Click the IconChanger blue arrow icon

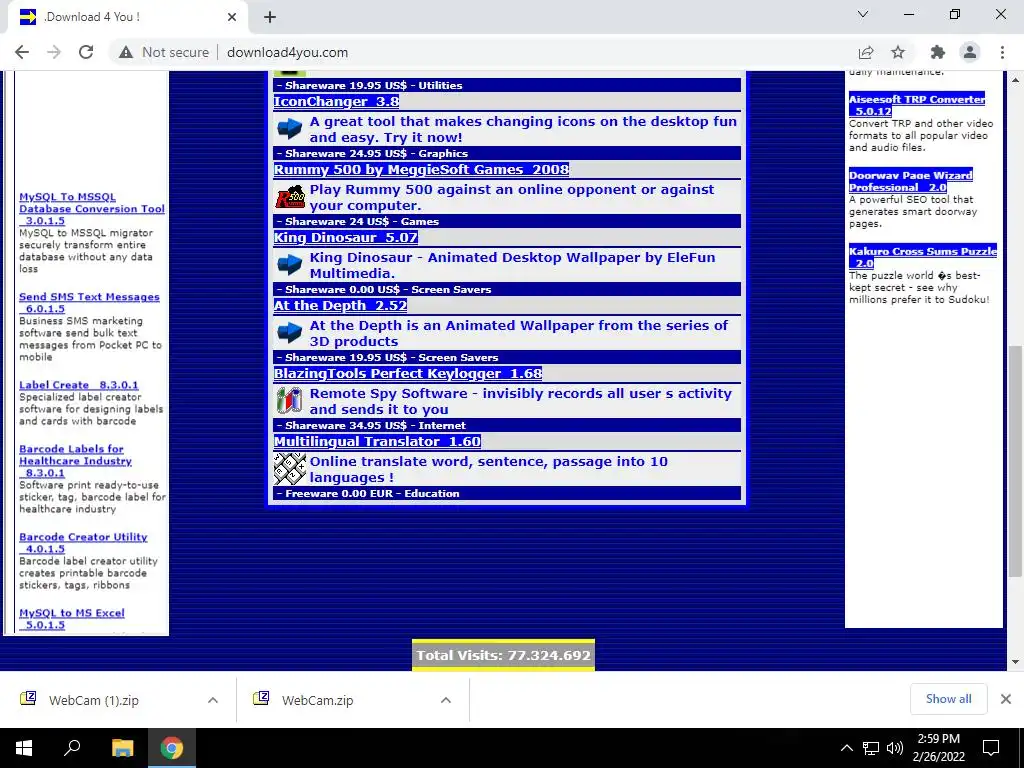tap(289, 129)
